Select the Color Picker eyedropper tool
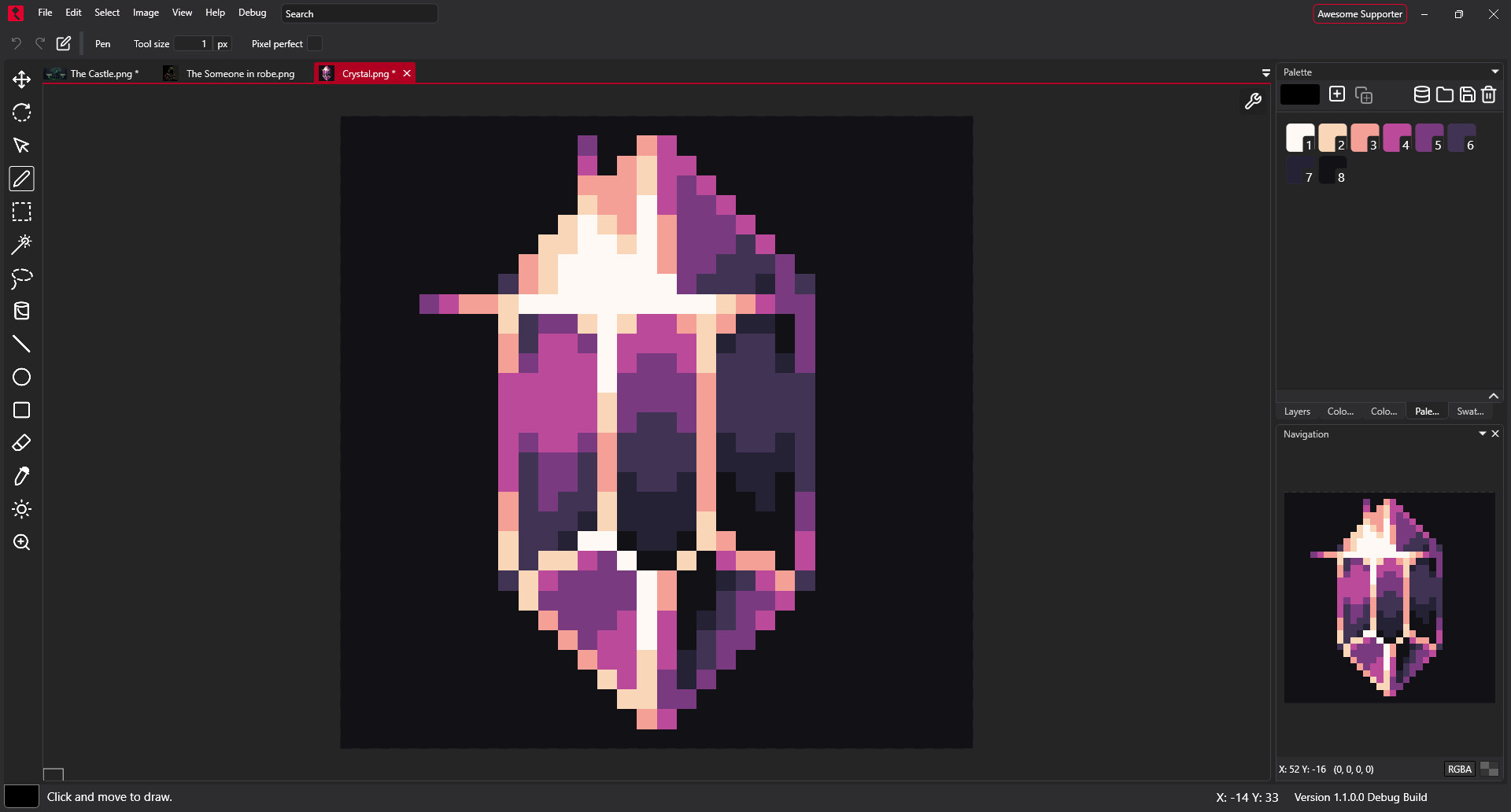Viewport: 1511px width, 812px height. (21, 476)
